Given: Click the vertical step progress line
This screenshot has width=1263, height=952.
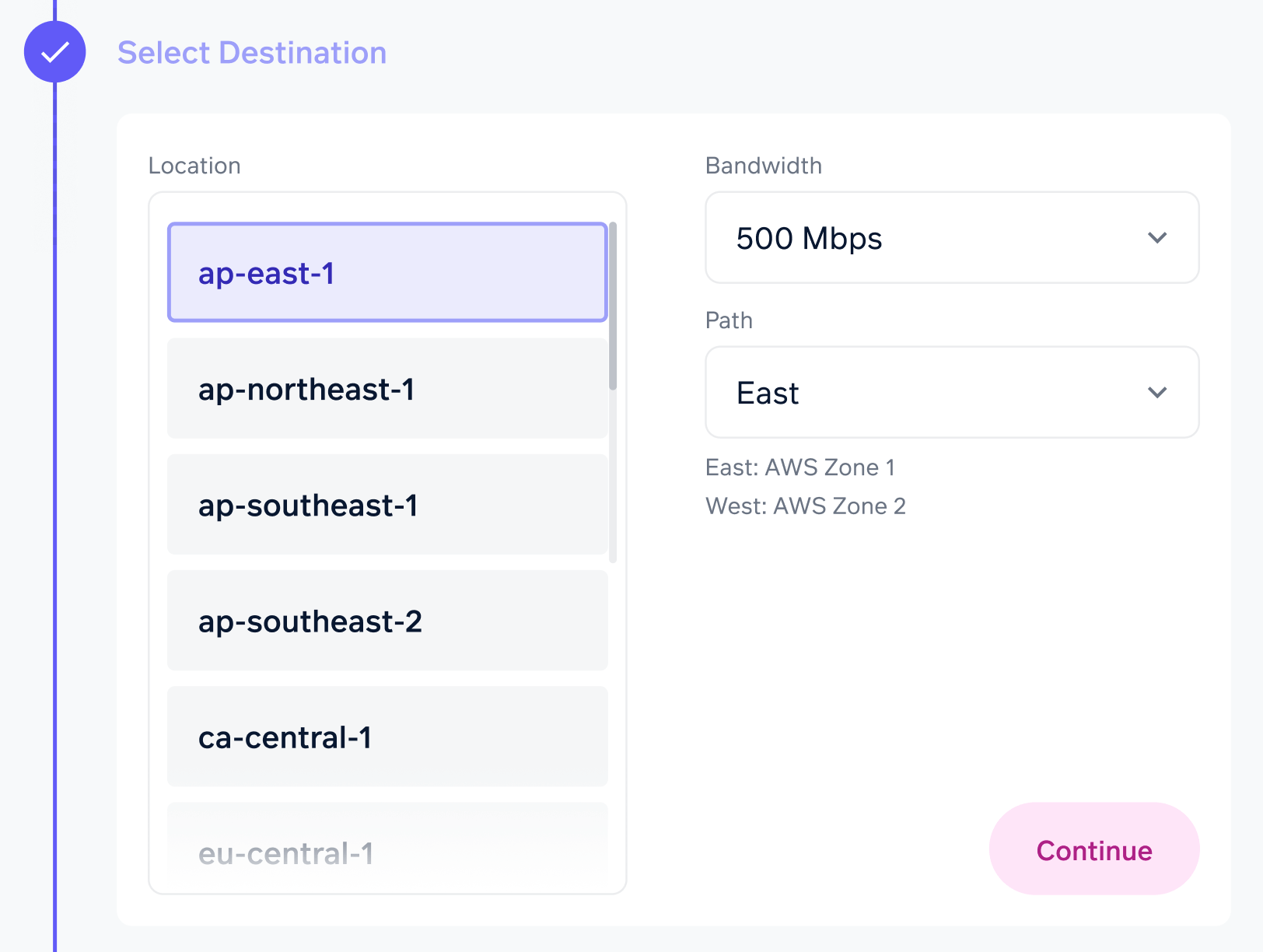Looking at the screenshot, I should (54, 513).
